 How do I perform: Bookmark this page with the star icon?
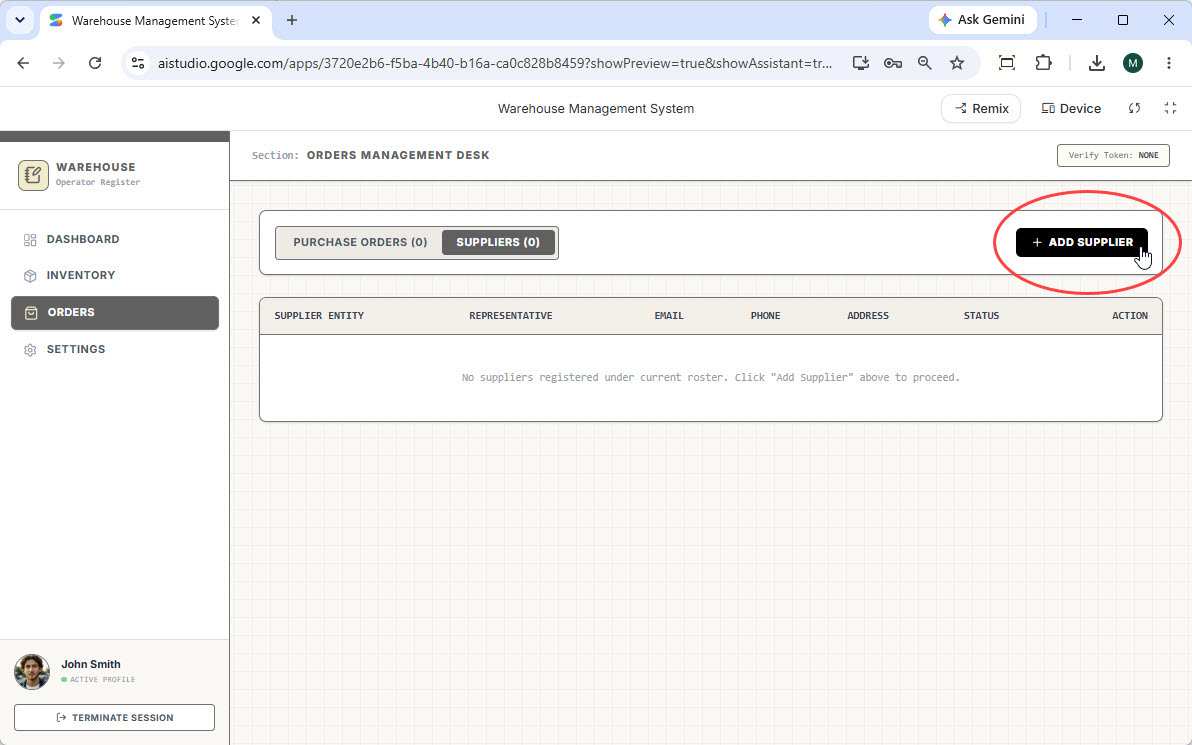(x=957, y=63)
